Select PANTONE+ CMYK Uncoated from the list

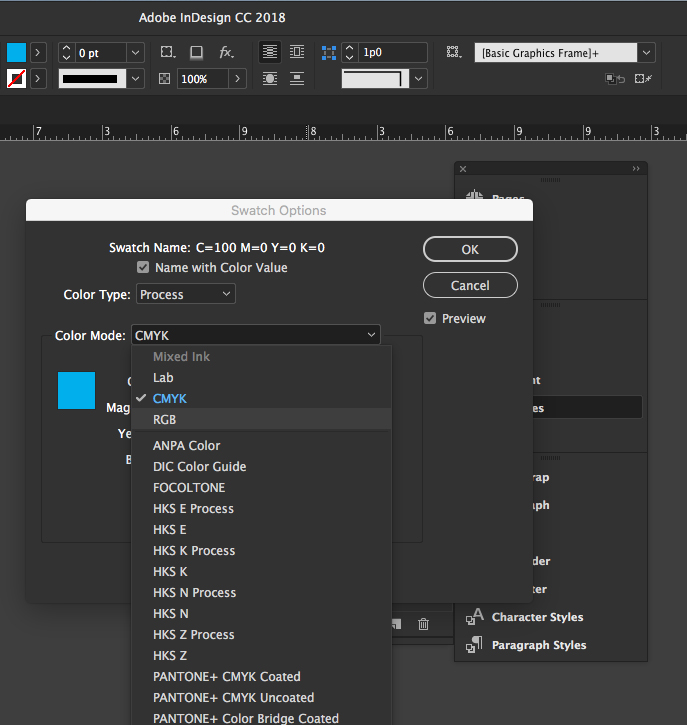(262, 697)
